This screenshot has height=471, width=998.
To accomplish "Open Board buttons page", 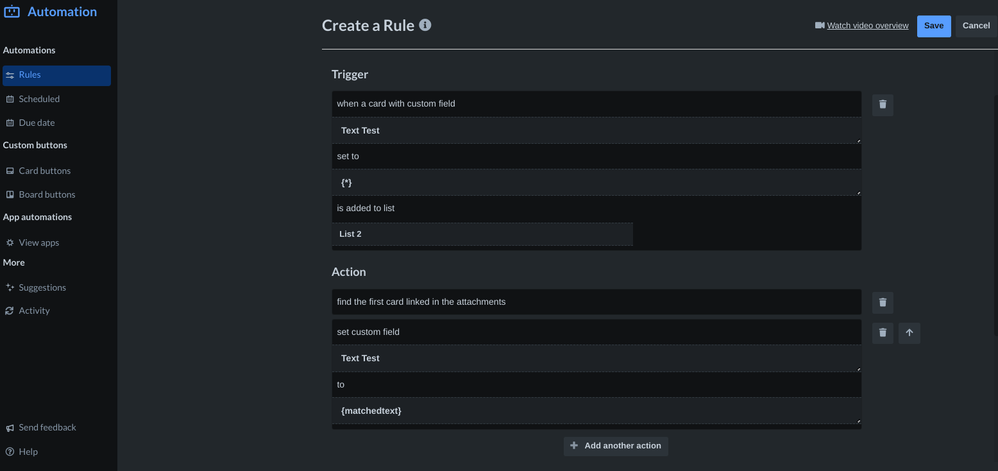I will click(x=46, y=195).
